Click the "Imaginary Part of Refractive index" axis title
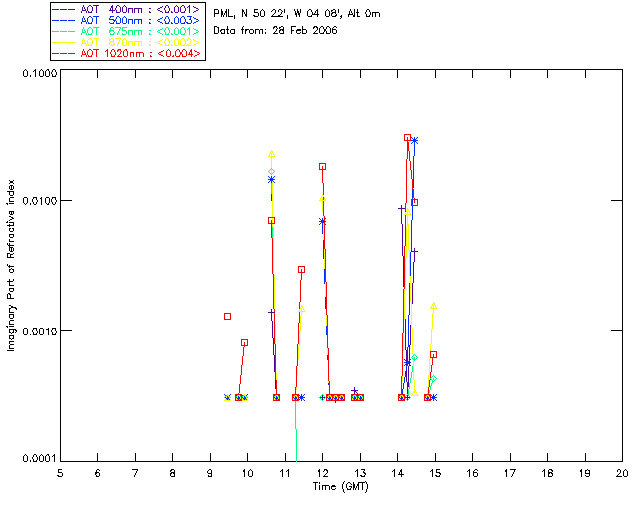Viewport: 640px width, 512px height. pos(11,265)
